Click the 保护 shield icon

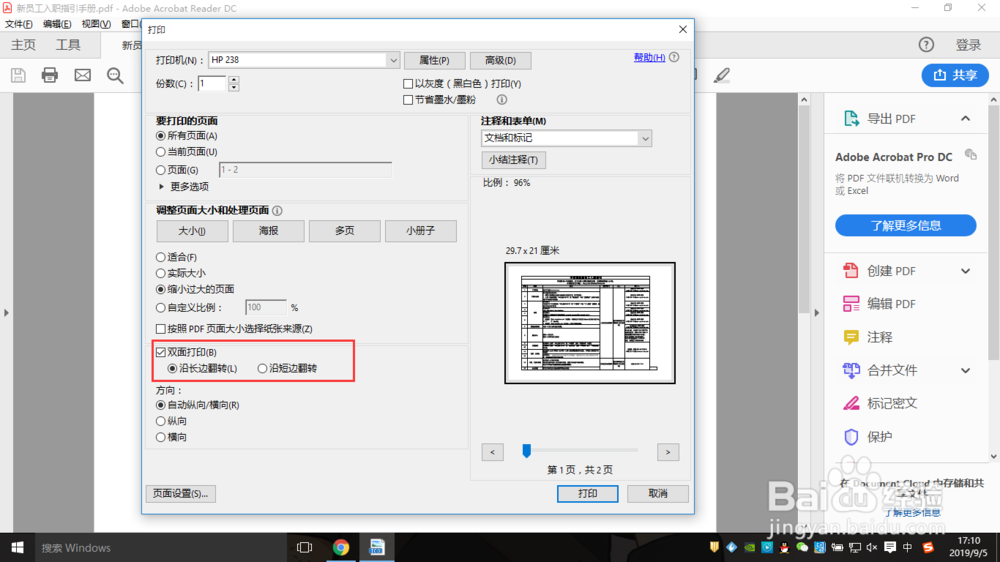pos(851,436)
